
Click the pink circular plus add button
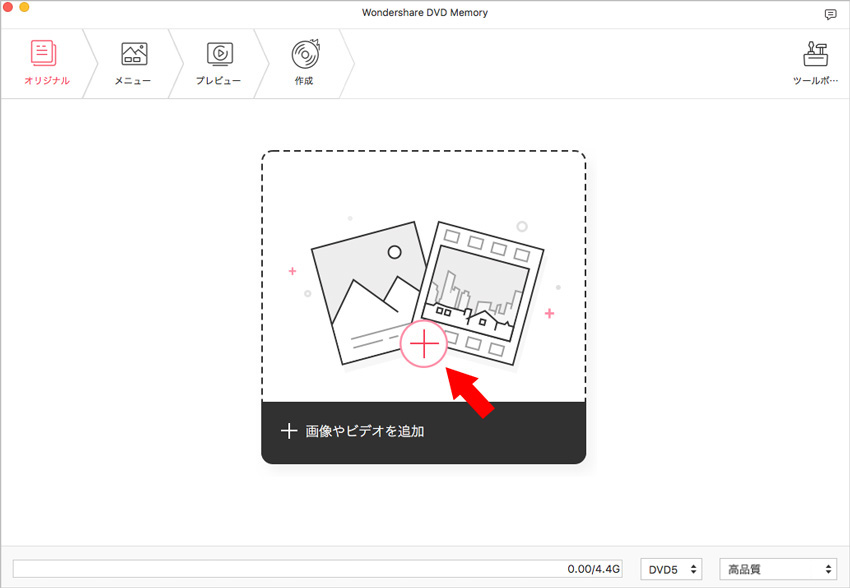424,344
